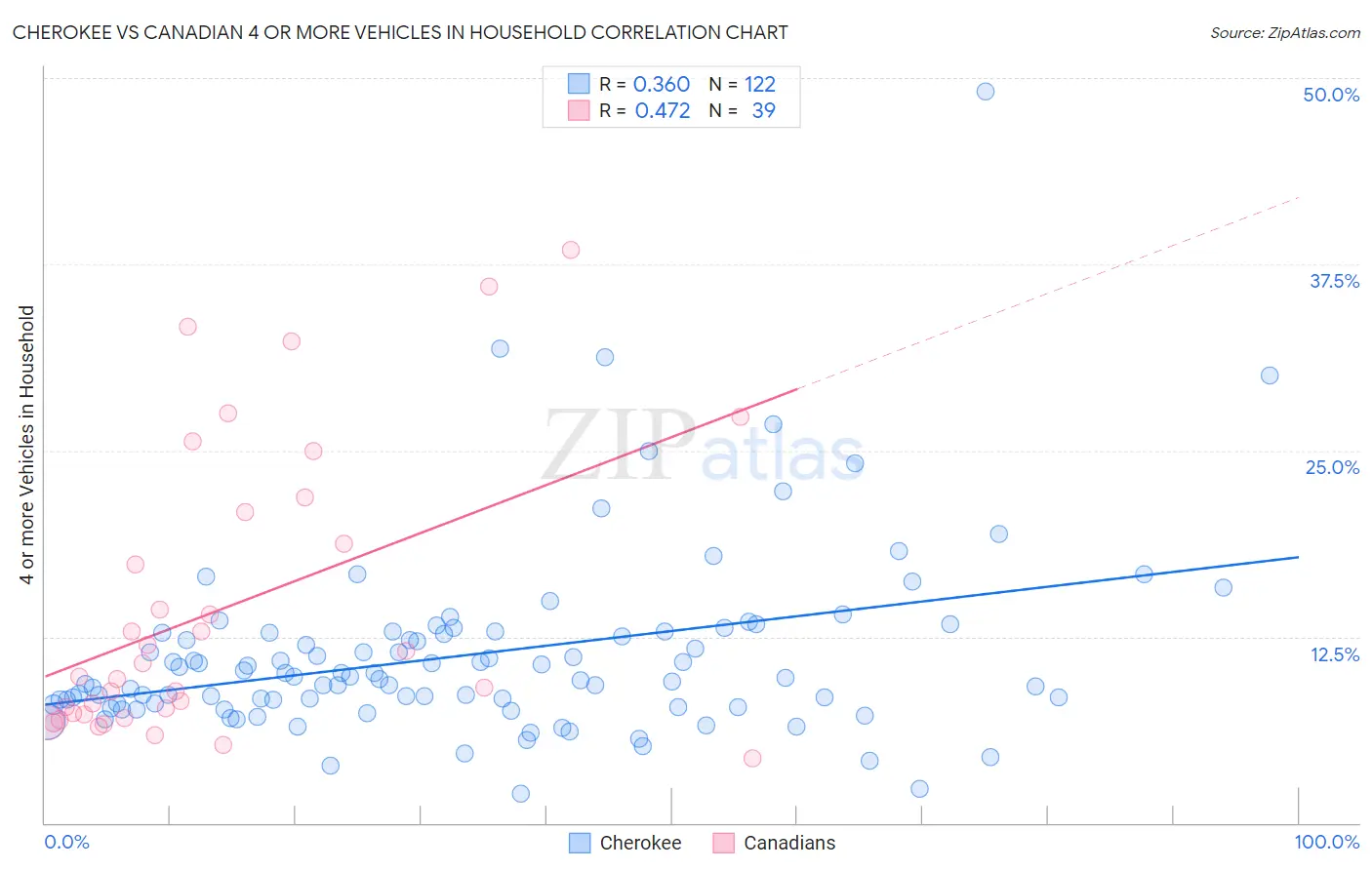The height and width of the screenshot is (870, 1372).
Task: Click the topmost pink Canadian data point
Action: [571, 250]
